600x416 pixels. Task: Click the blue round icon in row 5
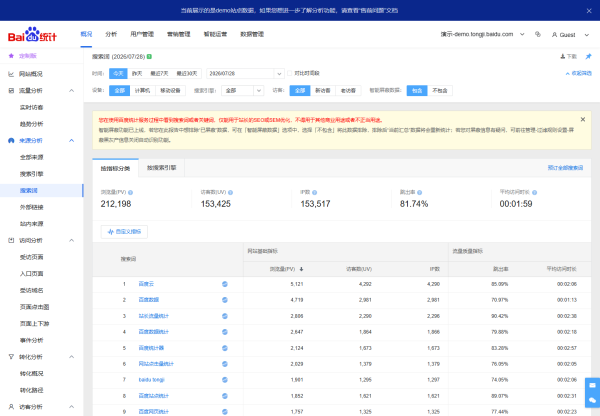coord(225,348)
